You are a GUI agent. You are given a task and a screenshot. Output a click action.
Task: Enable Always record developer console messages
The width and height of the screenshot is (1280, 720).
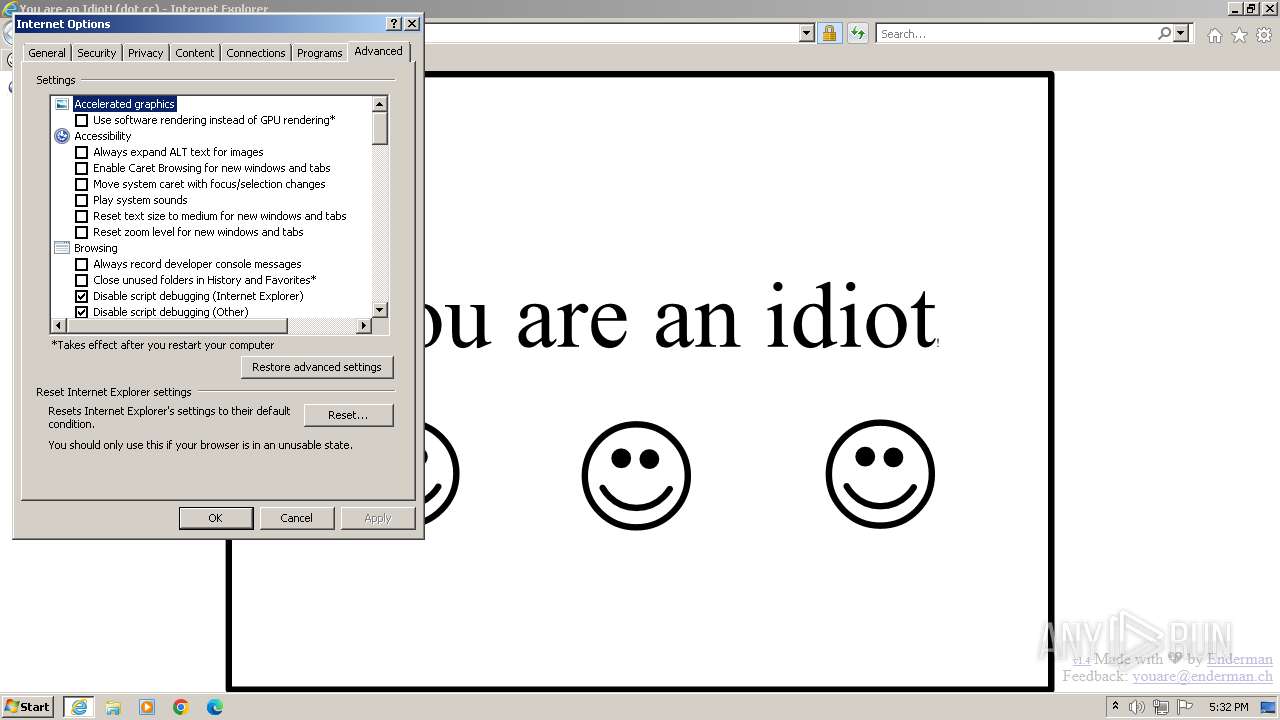[x=82, y=264]
